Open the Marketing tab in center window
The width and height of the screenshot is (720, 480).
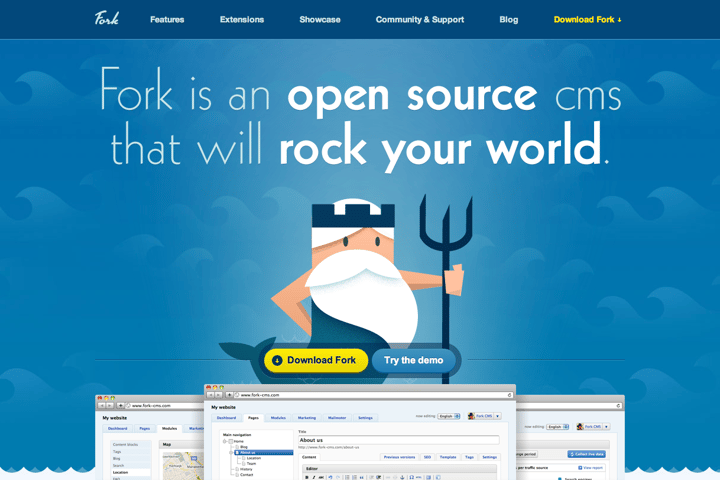[x=307, y=418]
